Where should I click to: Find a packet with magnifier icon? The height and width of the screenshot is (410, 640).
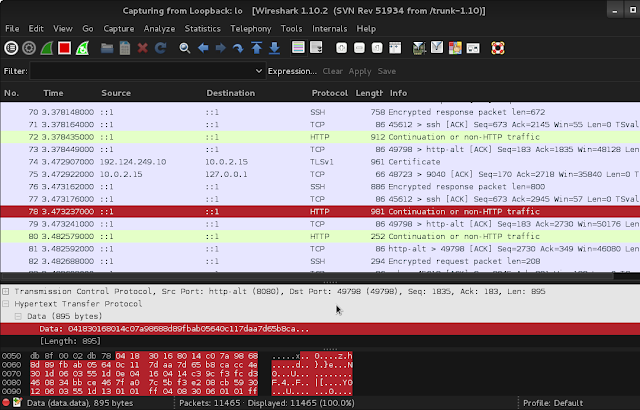(185, 48)
